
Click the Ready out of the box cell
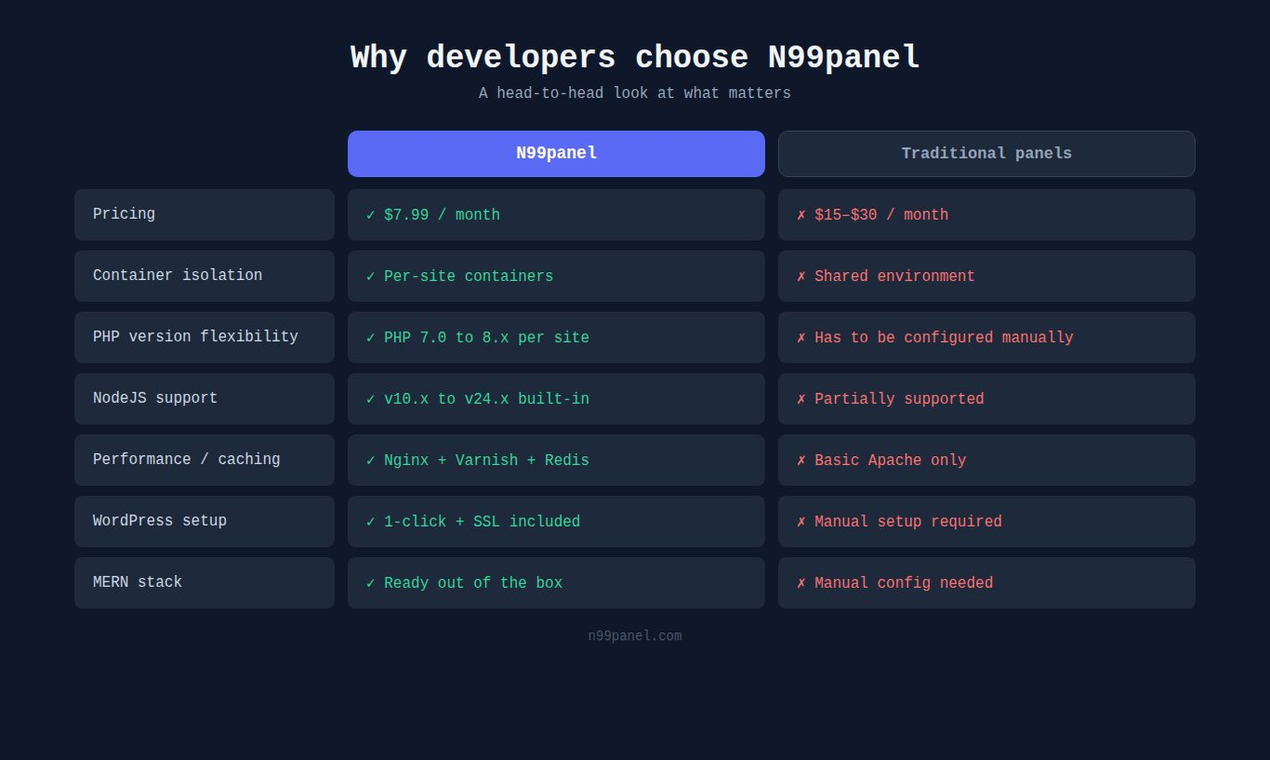(556, 583)
